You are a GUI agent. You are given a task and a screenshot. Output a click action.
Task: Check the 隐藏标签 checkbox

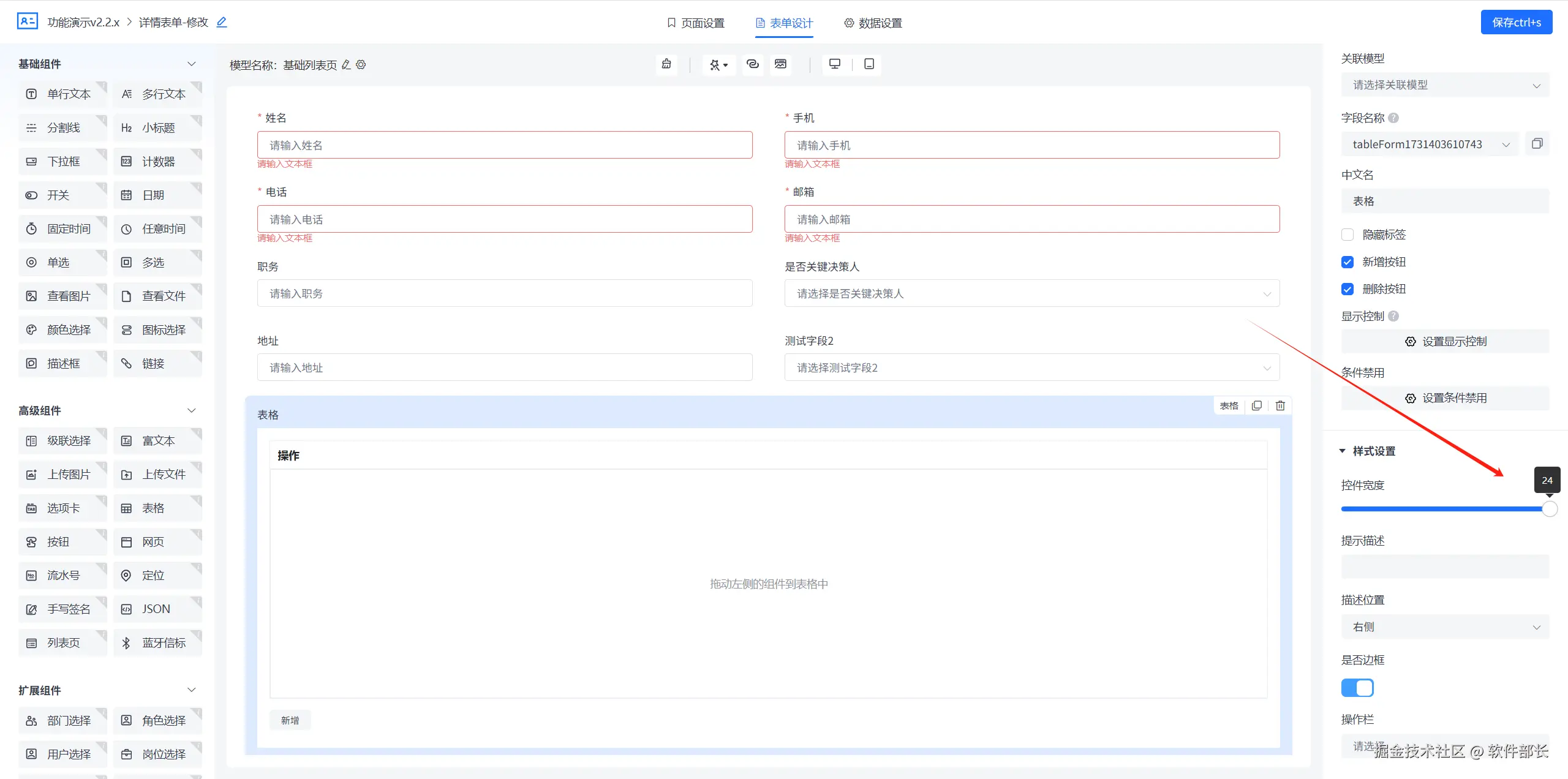tap(1347, 235)
